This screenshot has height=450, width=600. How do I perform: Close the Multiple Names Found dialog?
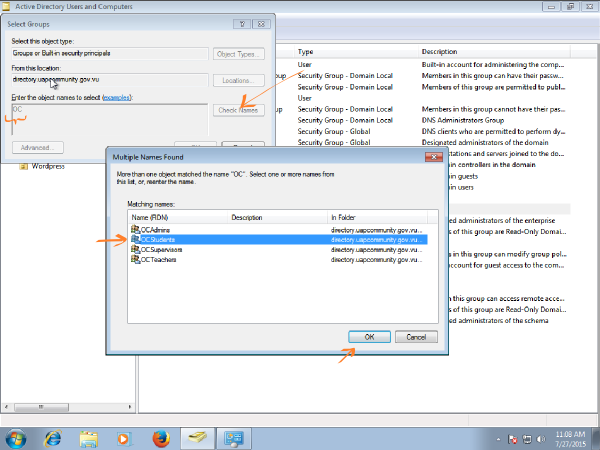pyautogui.click(x=434, y=157)
